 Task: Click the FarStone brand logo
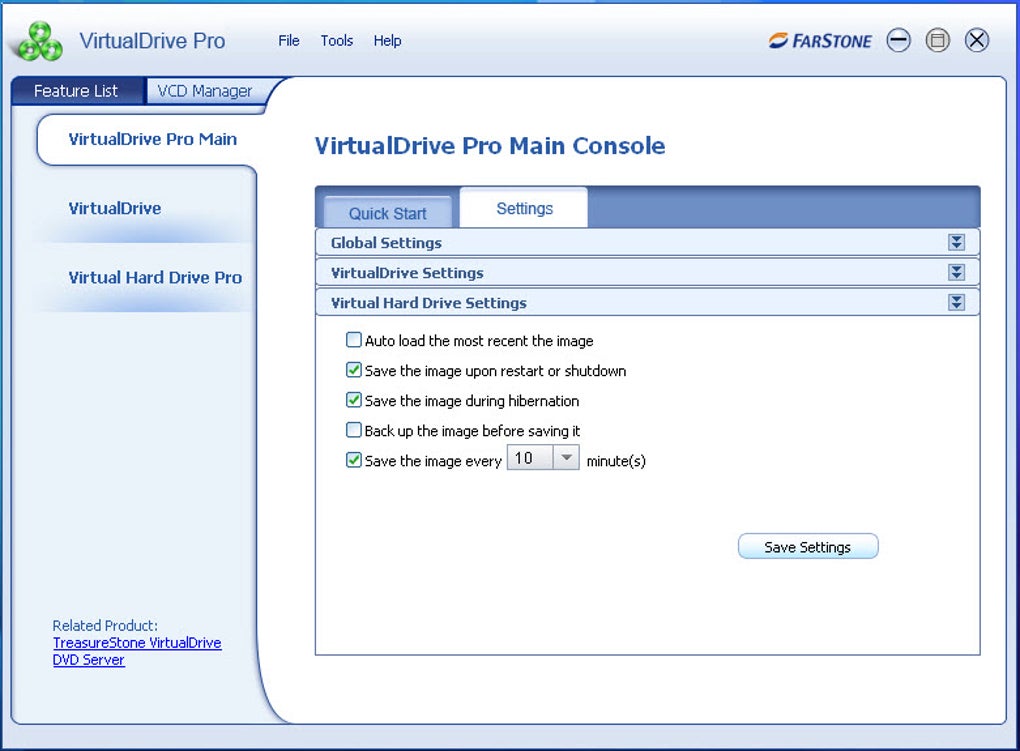pyautogui.click(x=820, y=41)
